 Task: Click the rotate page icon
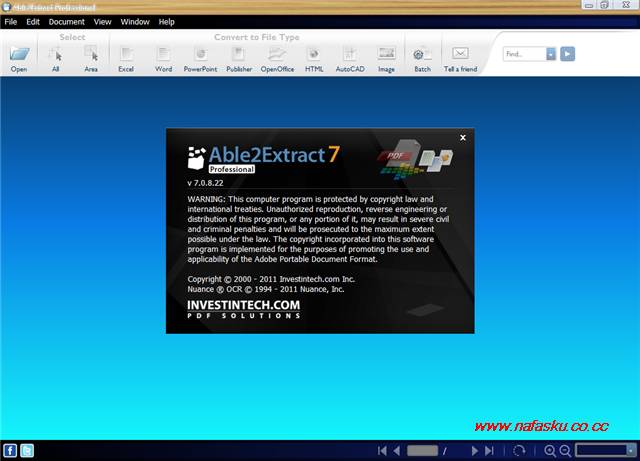point(519,450)
